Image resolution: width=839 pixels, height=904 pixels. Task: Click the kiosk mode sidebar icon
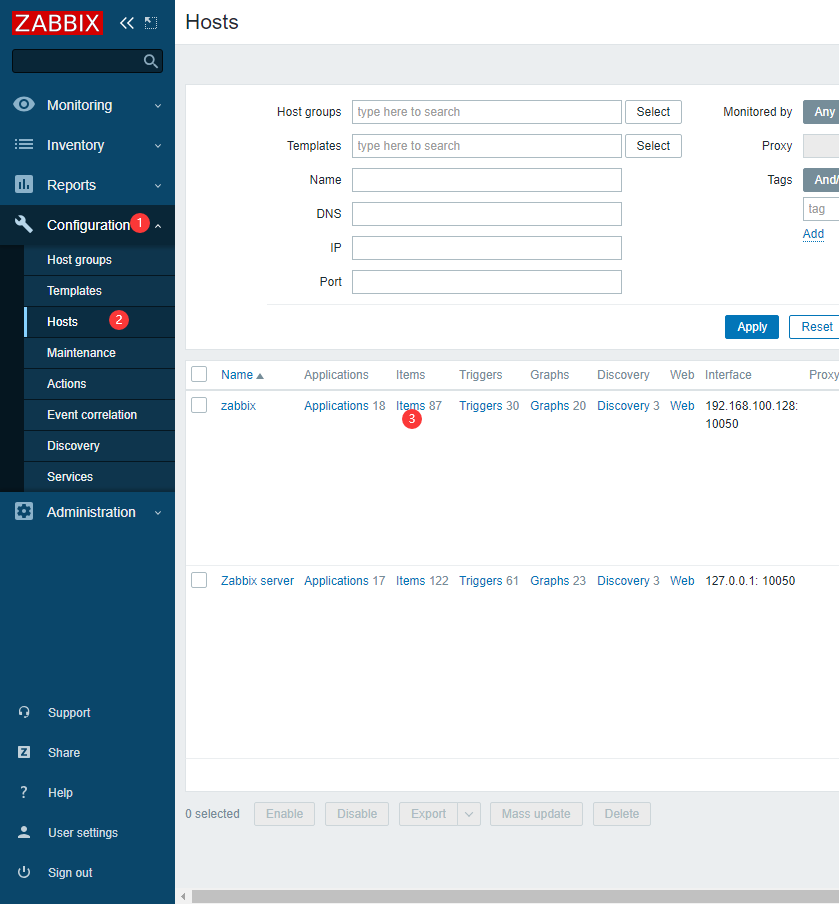pos(151,23)
